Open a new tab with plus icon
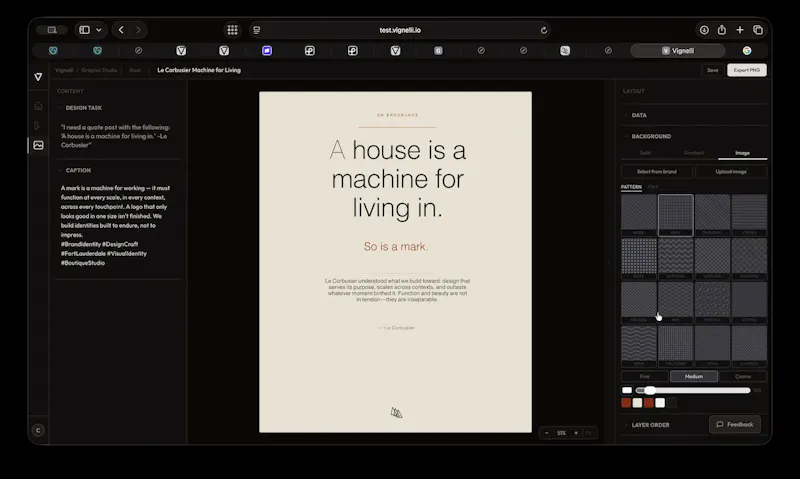The image size is (800, 479). click(740, 30)
